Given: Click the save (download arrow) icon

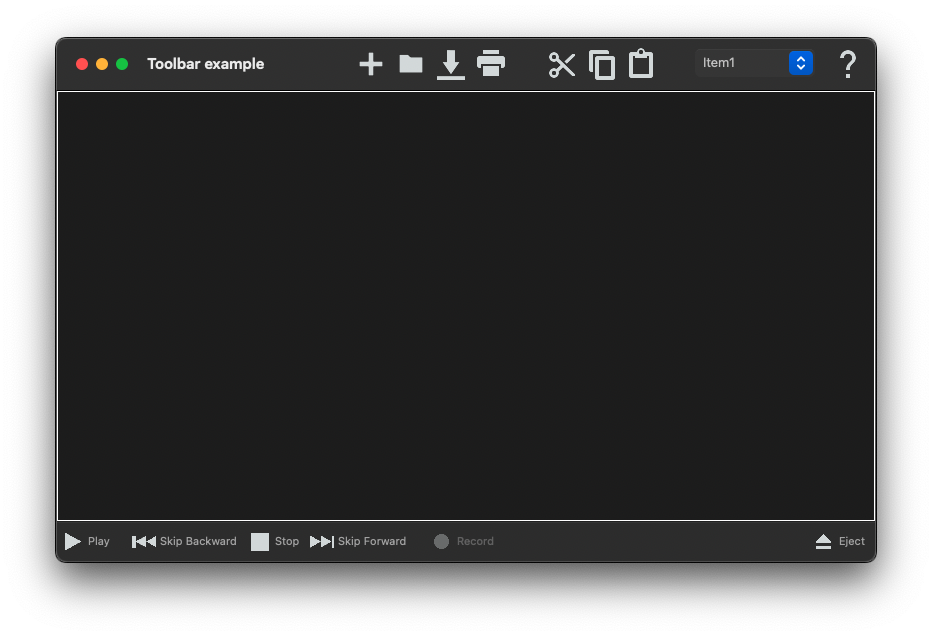Looking at the screenshot, I should pos(451,64).
